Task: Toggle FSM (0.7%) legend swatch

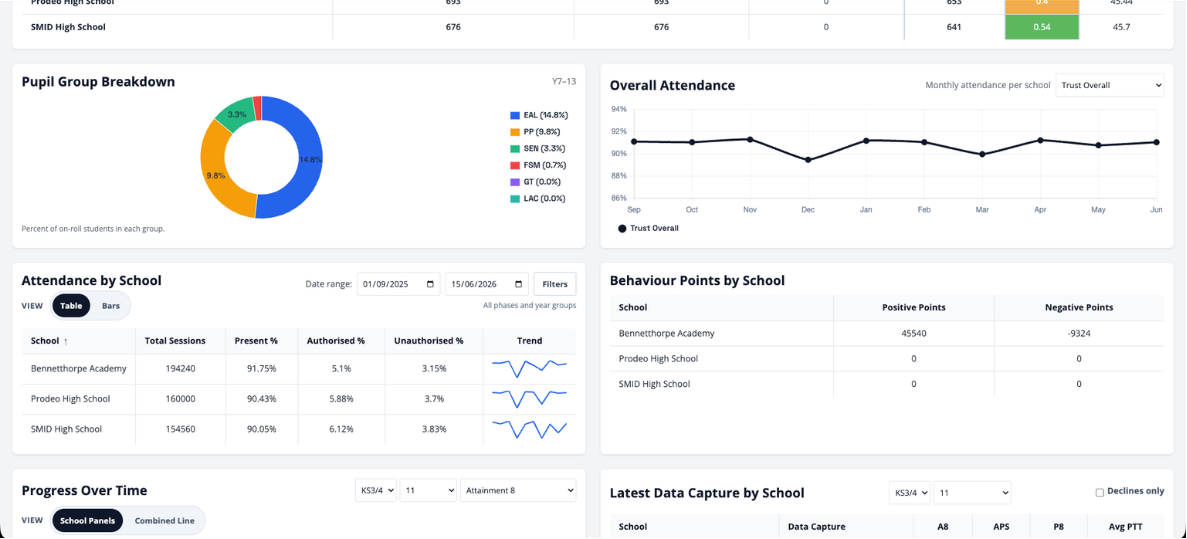Action: 515,165
